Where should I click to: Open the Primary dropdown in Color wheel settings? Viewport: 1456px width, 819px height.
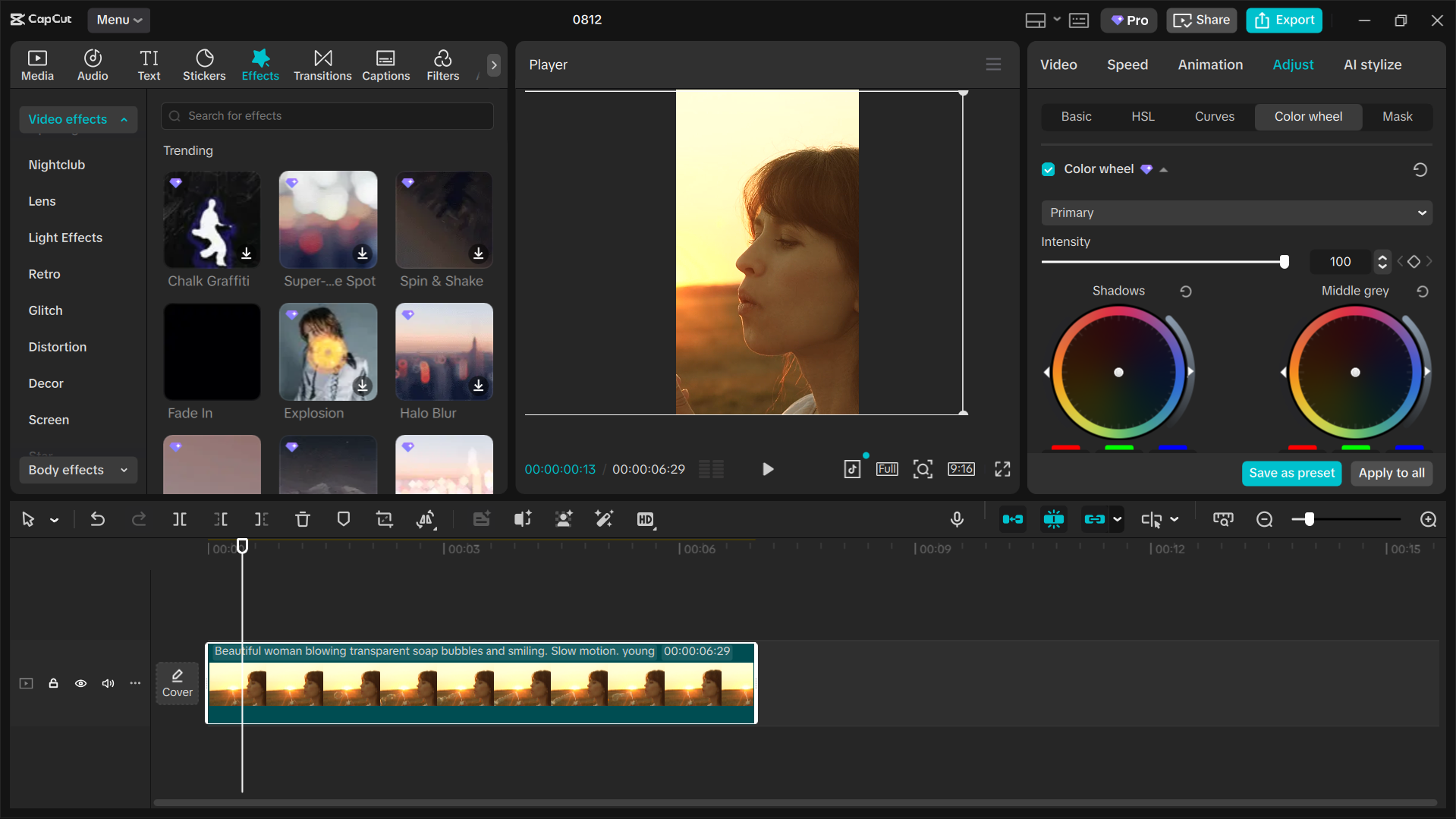pos(1236,213)
